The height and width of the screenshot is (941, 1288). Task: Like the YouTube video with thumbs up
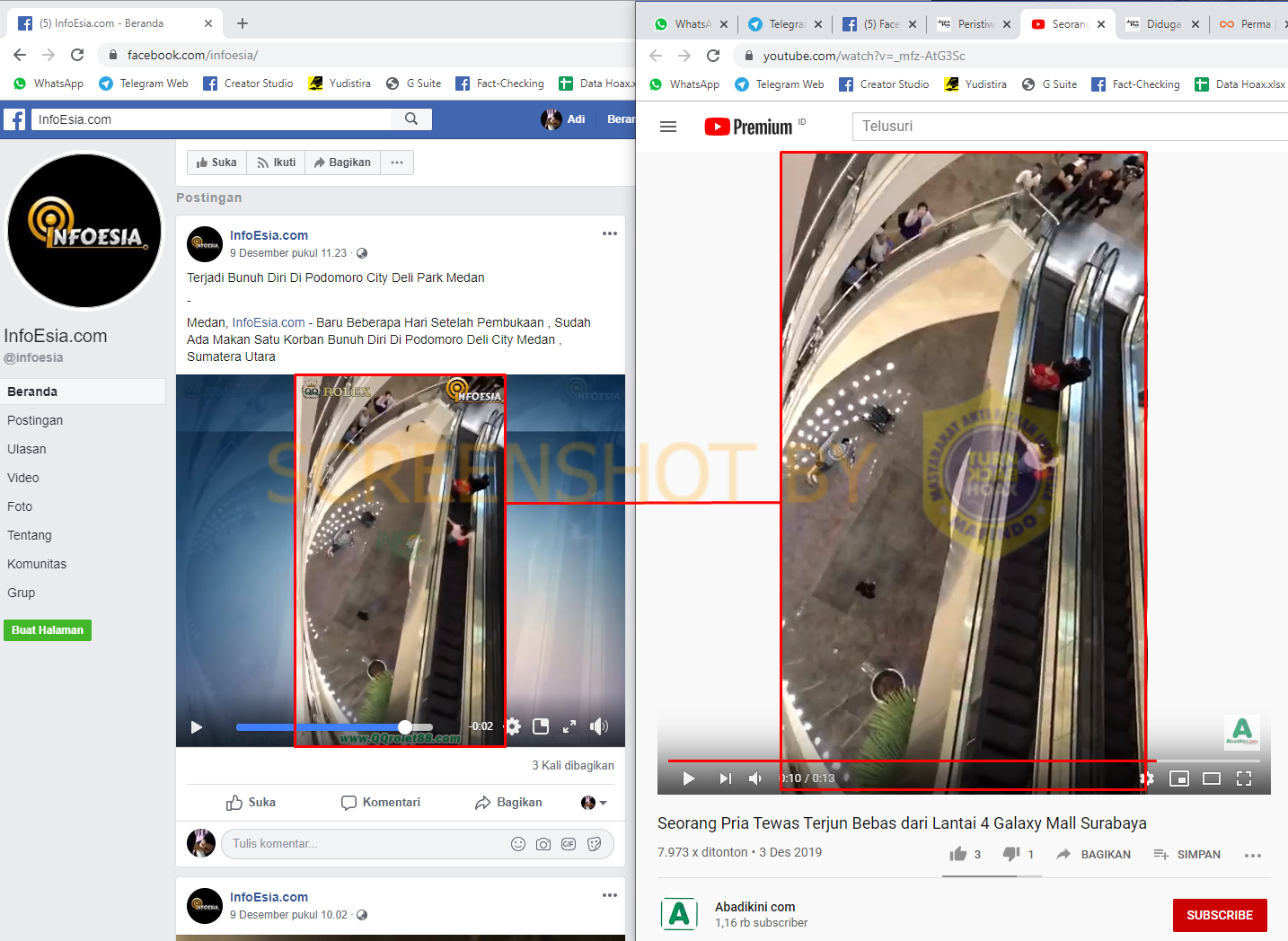[x=958, y=854]
